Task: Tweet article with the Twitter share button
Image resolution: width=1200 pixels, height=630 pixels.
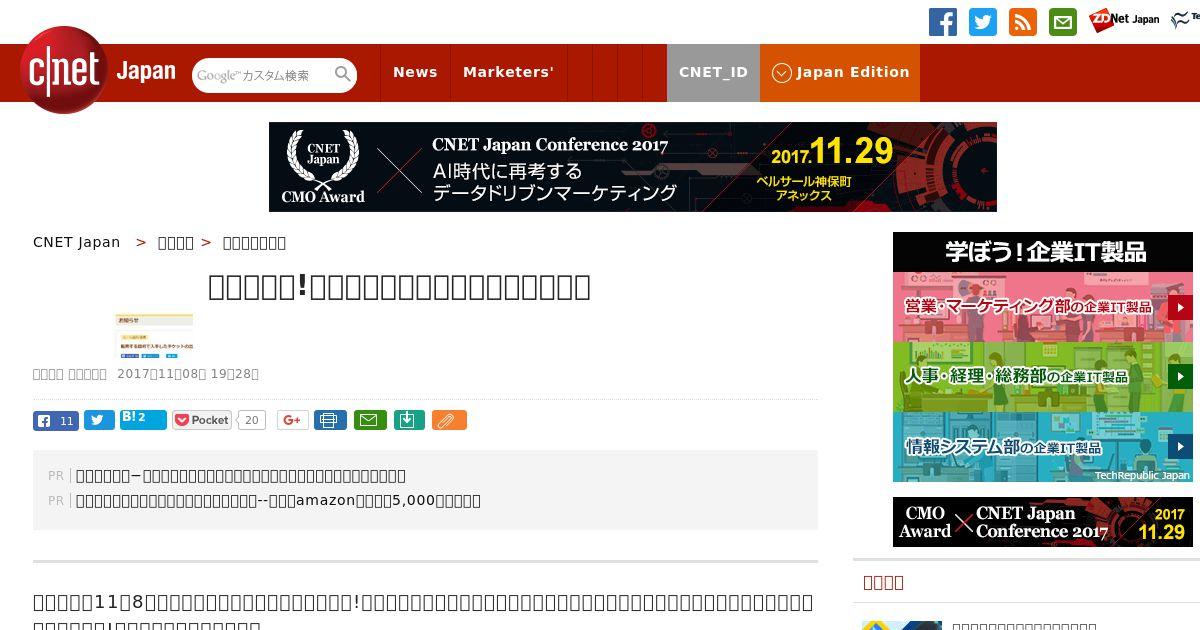Action: (x=99, y=420)
